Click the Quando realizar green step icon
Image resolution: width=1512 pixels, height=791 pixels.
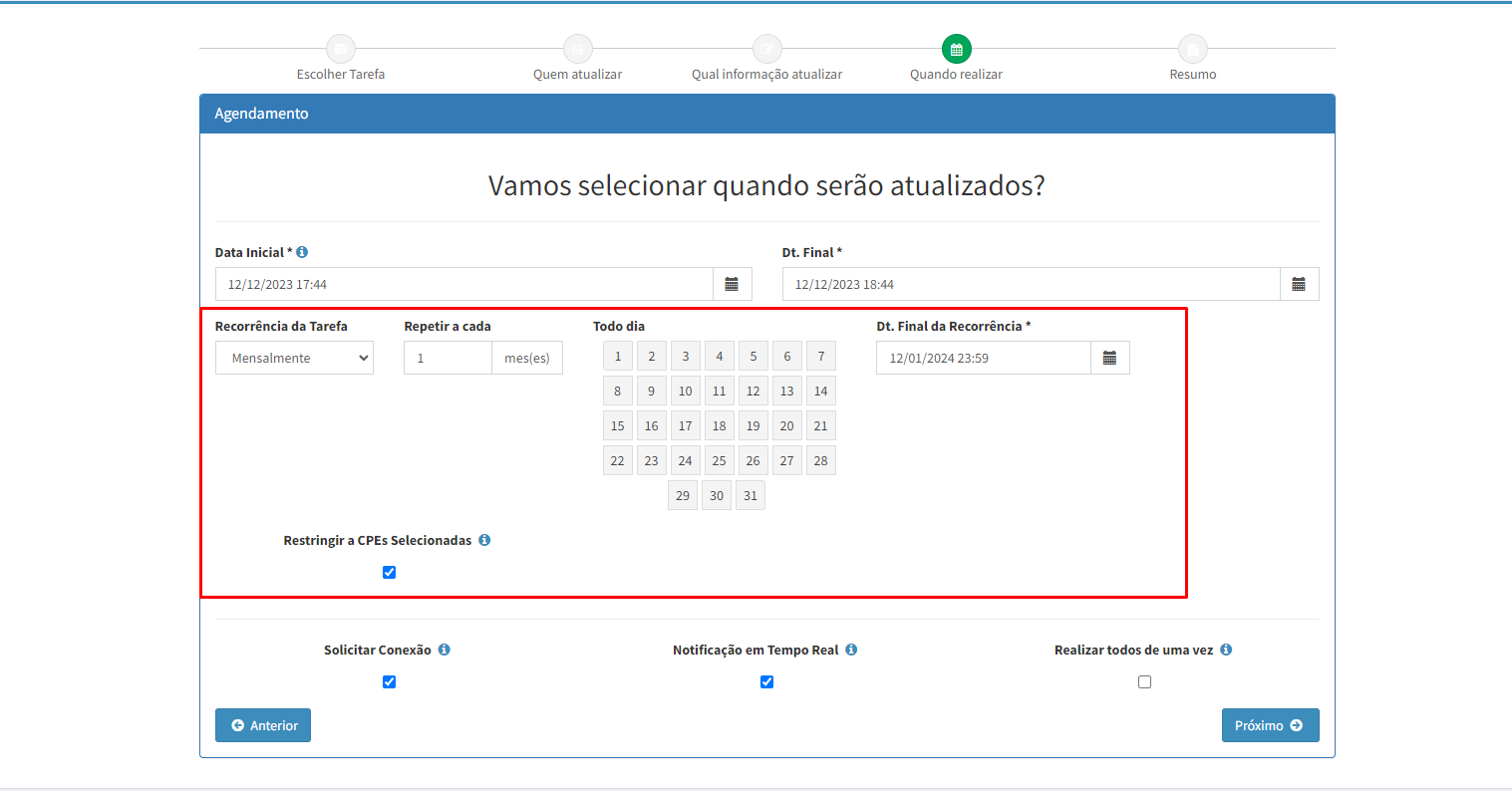point(957,49)
